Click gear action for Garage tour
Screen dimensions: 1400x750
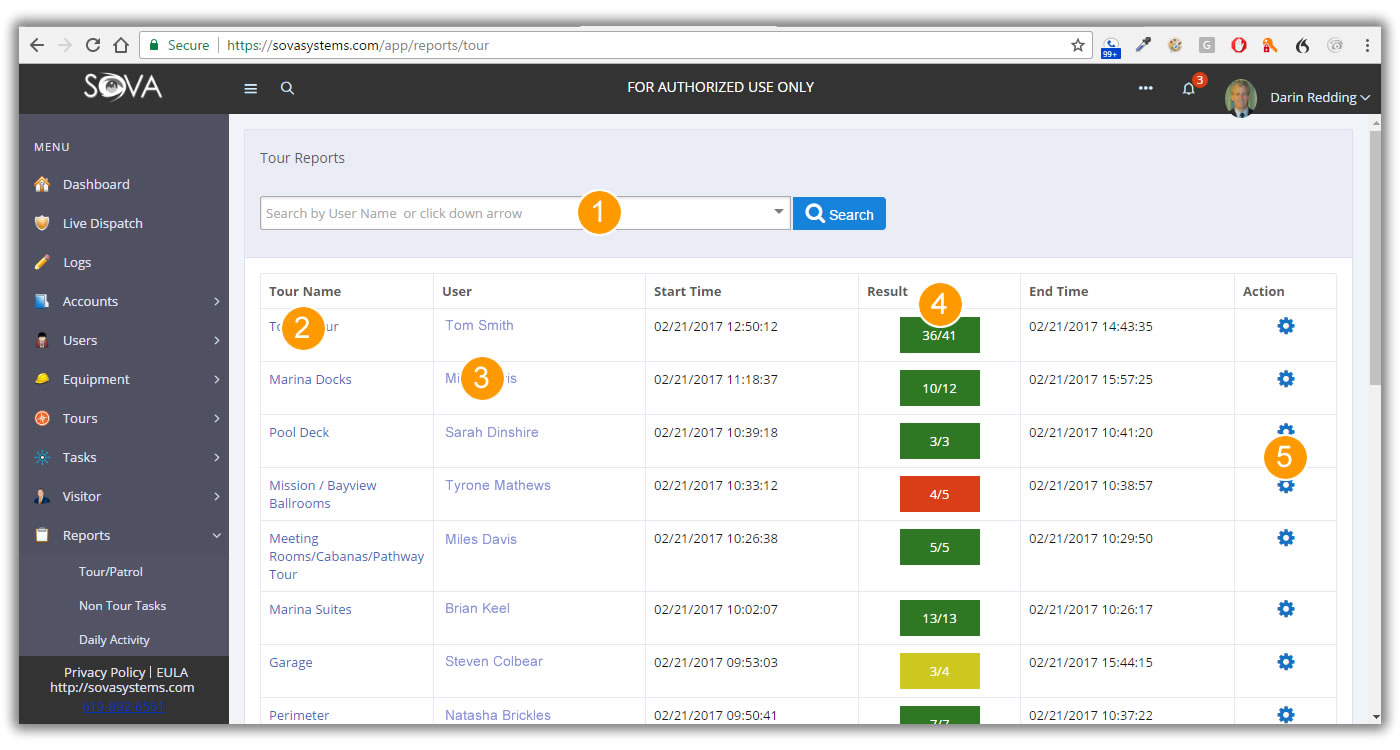point(1286,661)
